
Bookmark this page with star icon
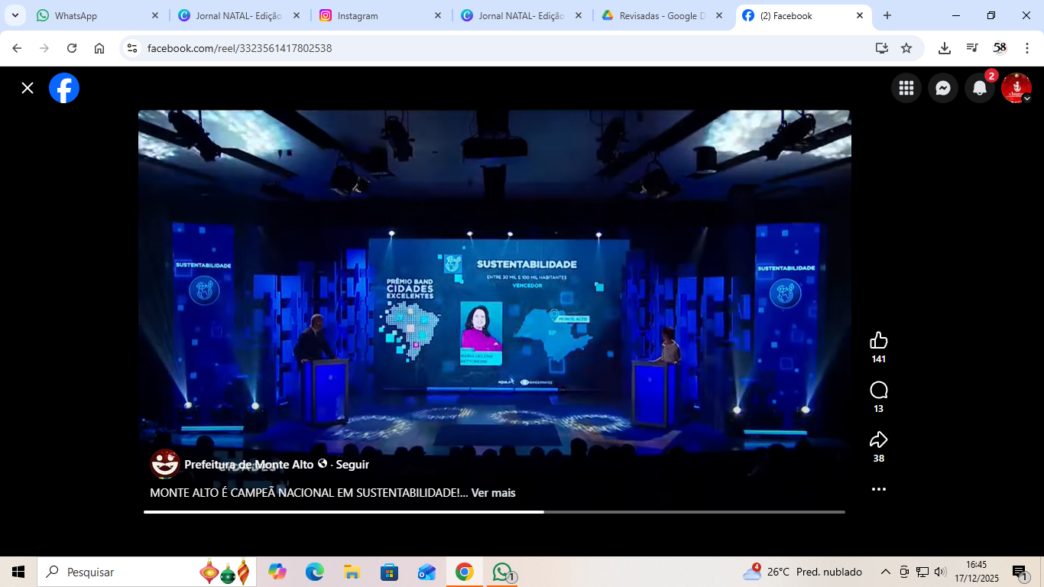coord(906,48)
